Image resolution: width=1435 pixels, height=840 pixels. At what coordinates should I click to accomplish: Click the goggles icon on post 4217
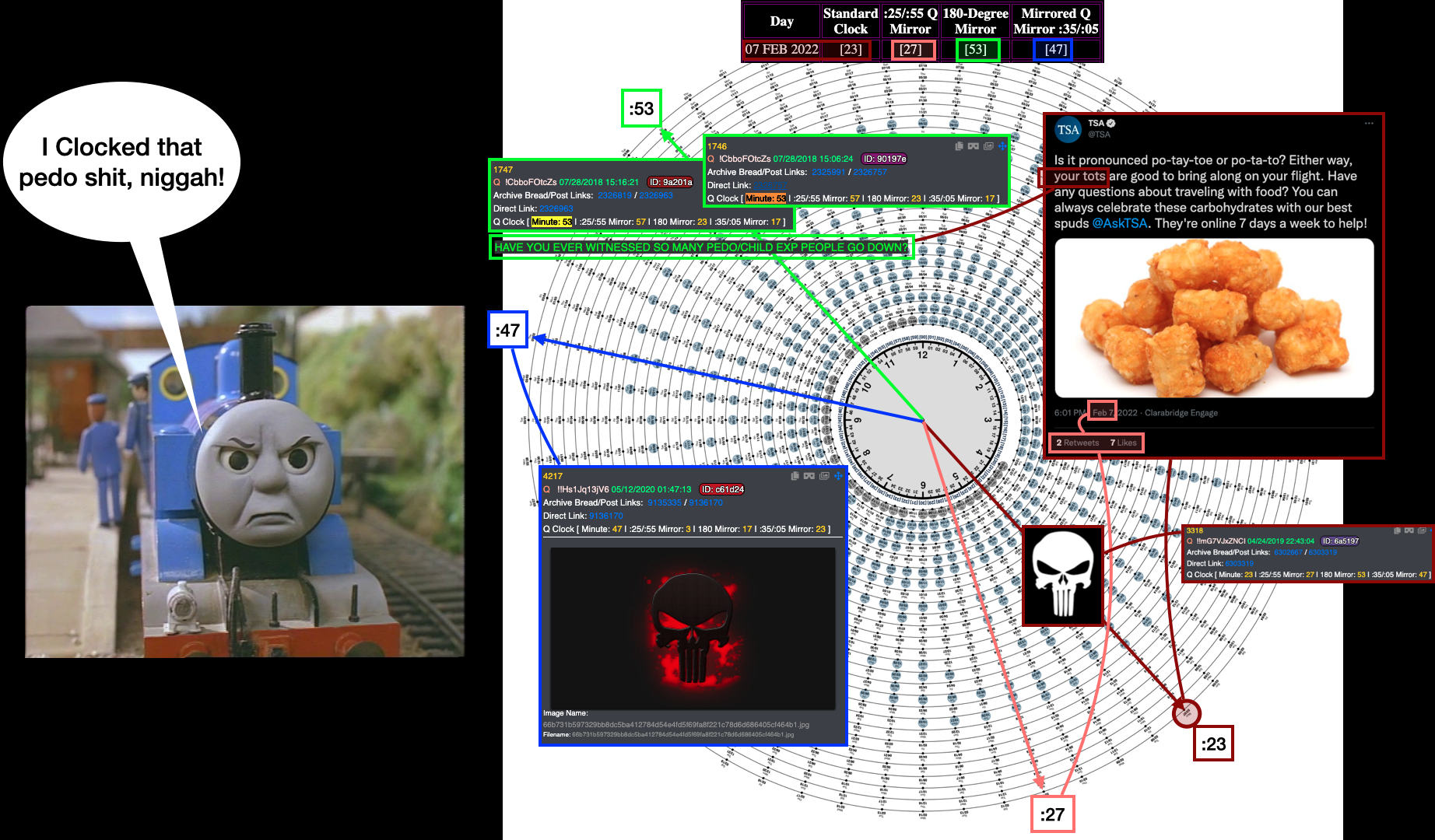pos(809,476)
